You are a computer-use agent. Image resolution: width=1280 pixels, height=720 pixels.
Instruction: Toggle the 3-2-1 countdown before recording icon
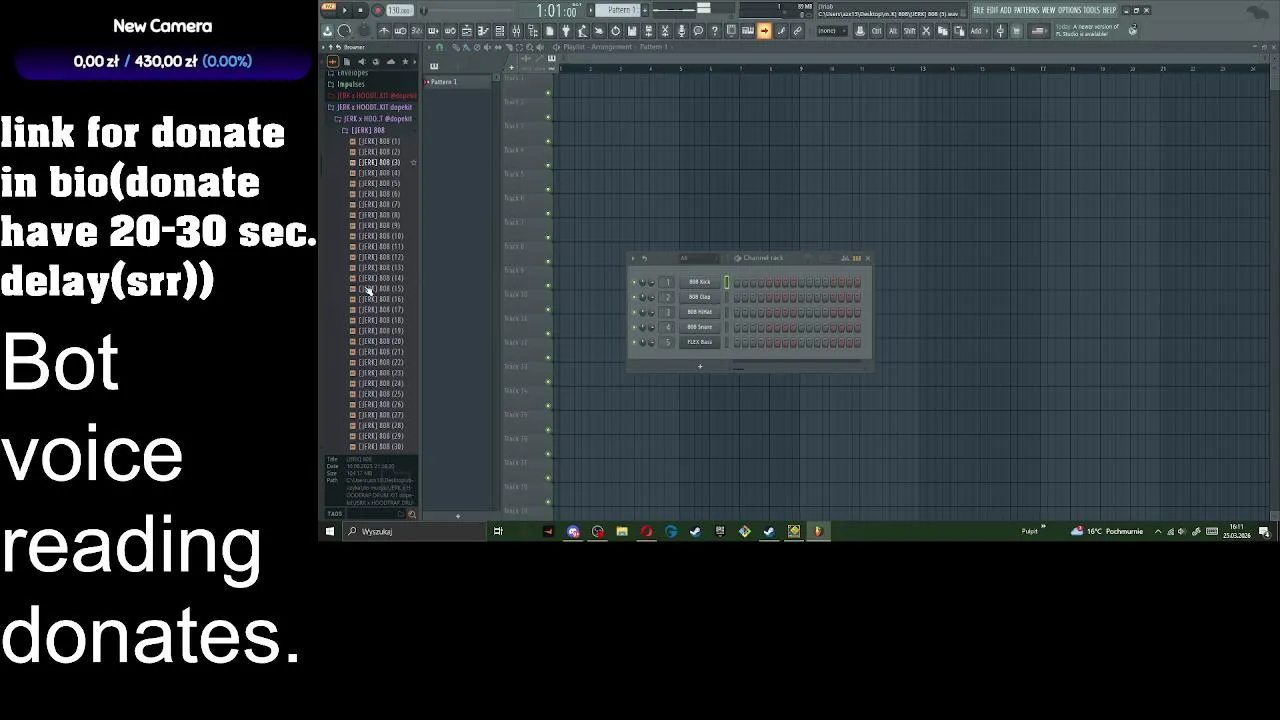point(417,31)
